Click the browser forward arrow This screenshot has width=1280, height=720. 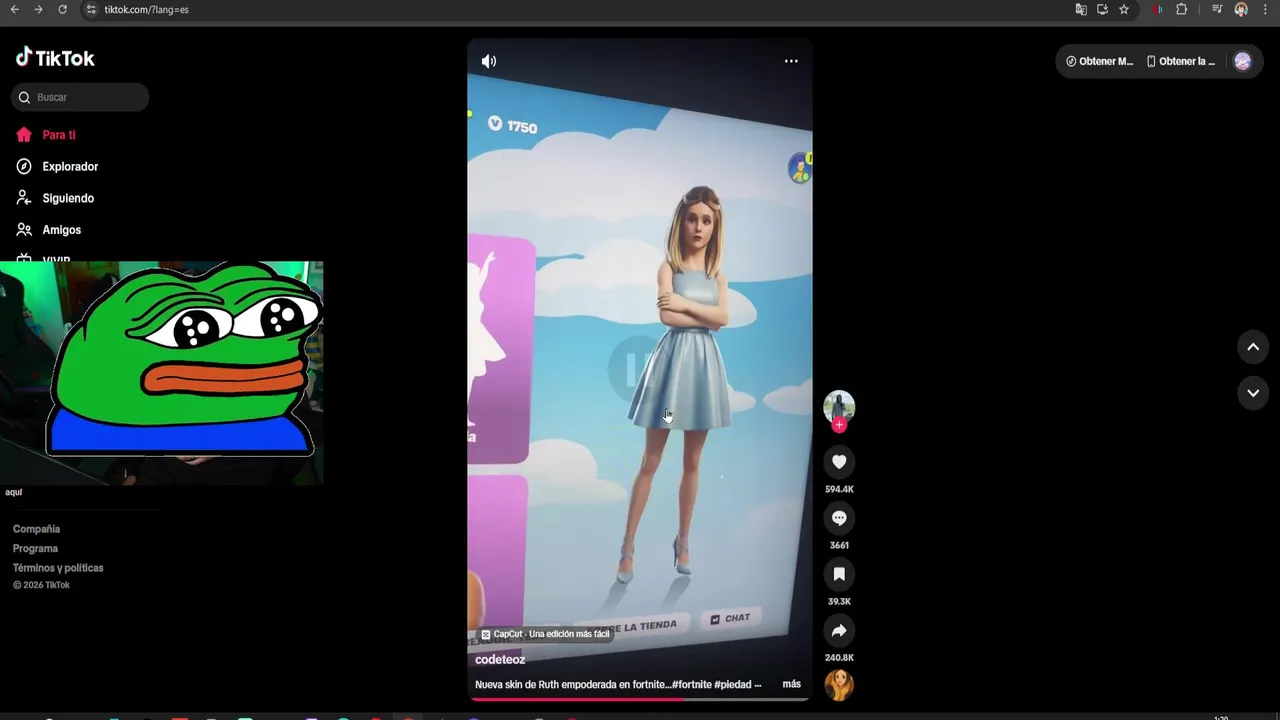point(38,9)
